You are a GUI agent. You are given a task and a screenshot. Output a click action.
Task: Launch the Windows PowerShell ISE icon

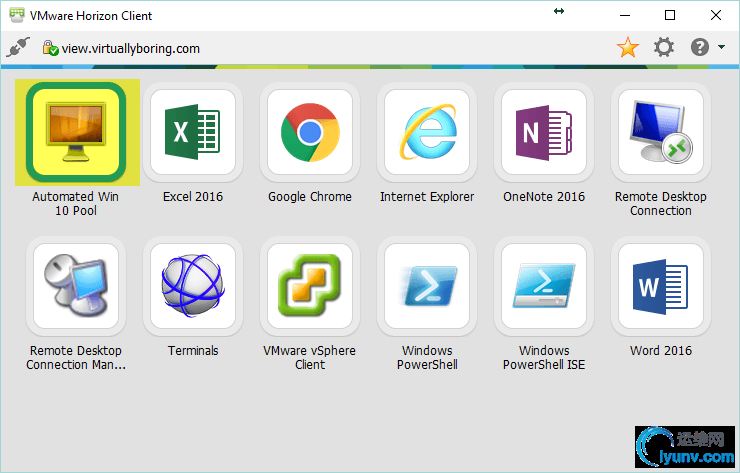coord(544,286)
